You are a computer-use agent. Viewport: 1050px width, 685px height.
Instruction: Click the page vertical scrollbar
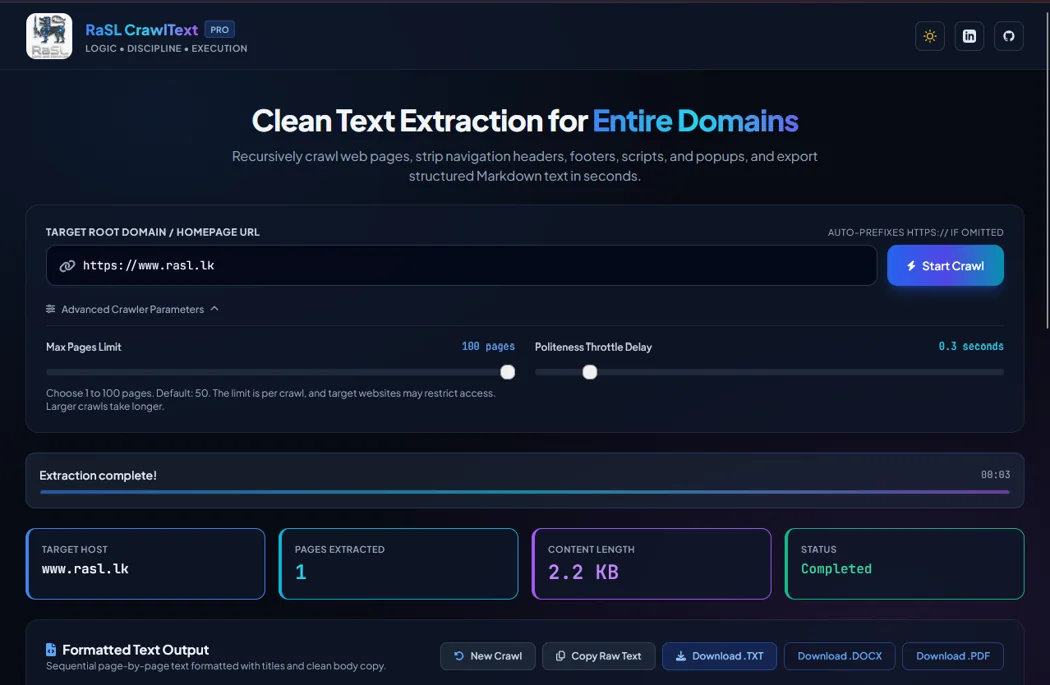tap(1047, 171)
